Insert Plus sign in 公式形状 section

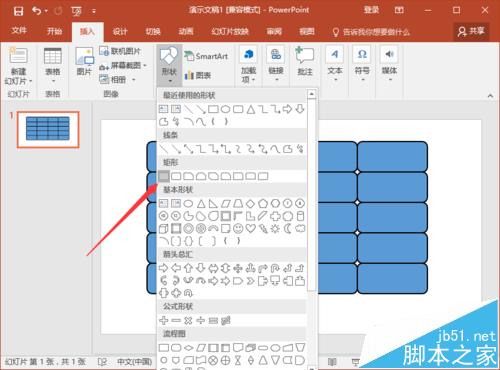click(x=163, y=320)
